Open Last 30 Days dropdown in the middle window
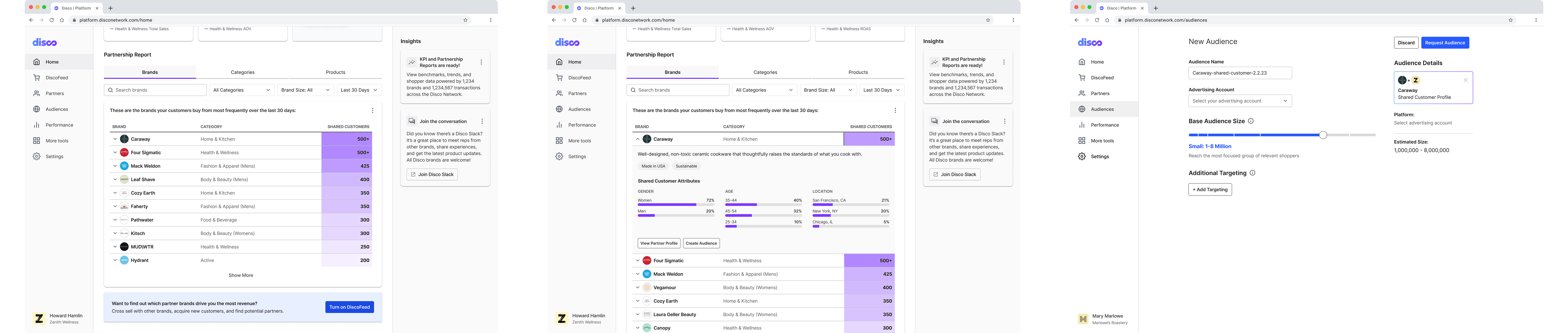 click(882, 90)
